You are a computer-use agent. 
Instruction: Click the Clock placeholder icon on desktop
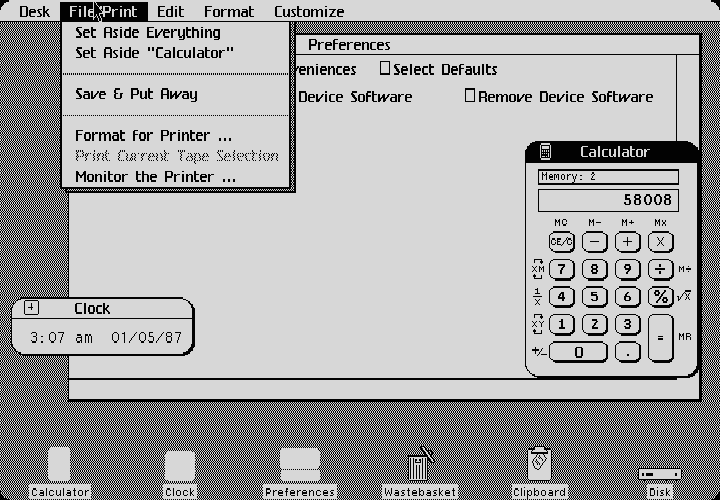[180, 467]
